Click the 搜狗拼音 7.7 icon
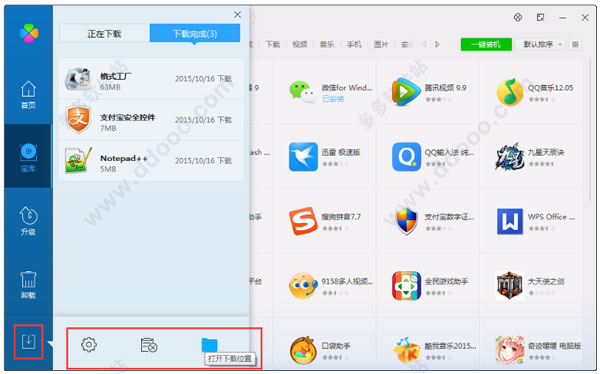Viewport: 600px width, 374px height. (303, 221)
